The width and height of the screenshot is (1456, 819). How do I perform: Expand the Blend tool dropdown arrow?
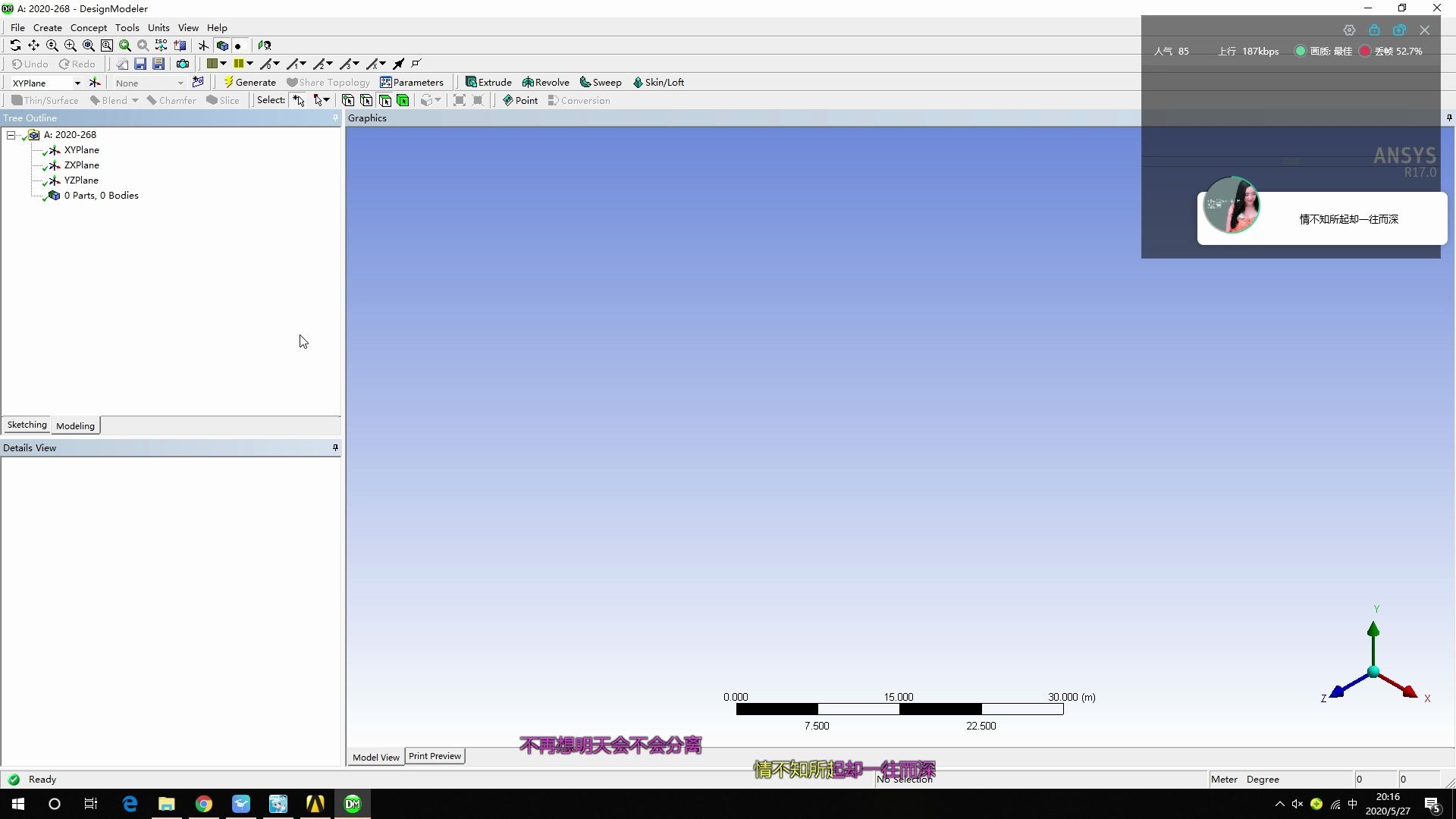coord(135,100)
